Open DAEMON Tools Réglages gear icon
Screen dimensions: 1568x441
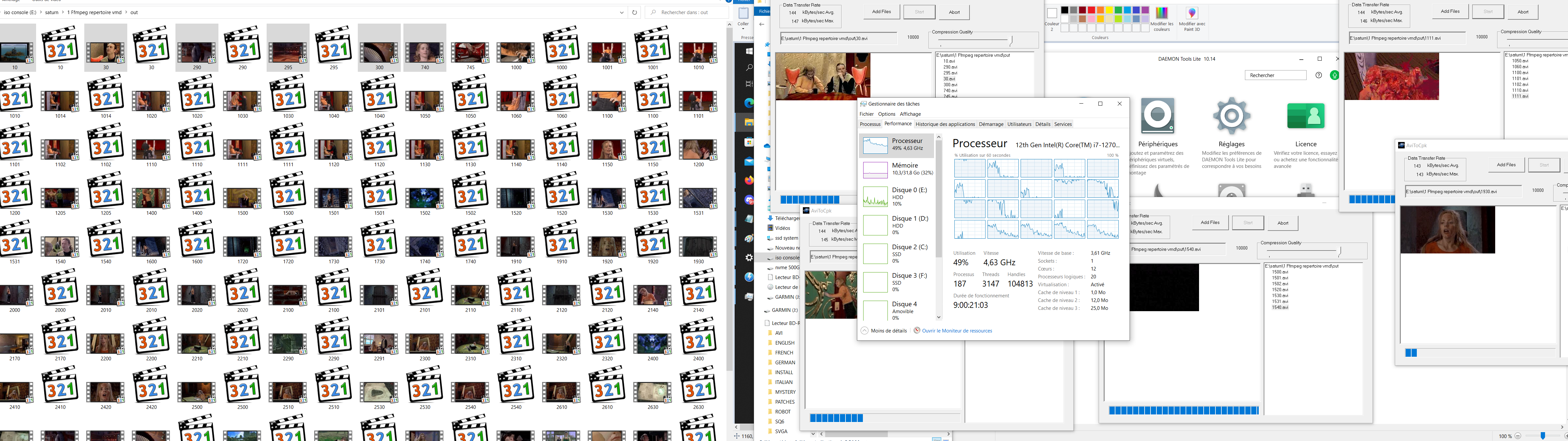click(1232, 115)
